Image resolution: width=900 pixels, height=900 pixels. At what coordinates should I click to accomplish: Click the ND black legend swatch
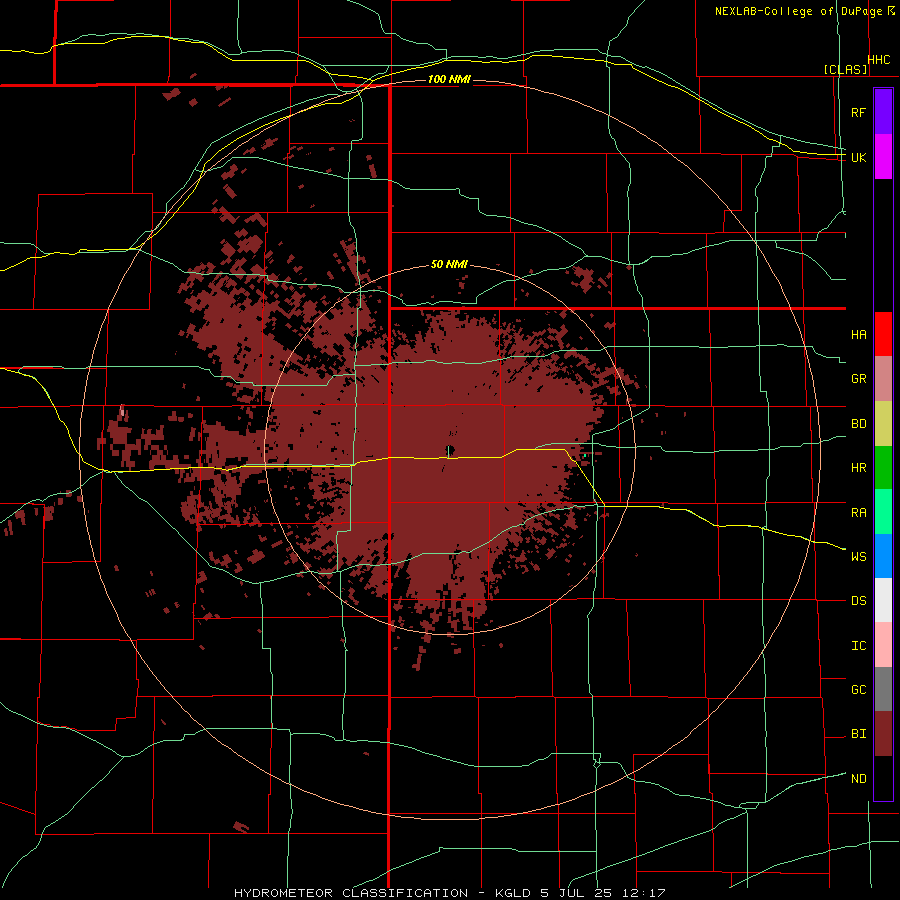click(883, 778)
